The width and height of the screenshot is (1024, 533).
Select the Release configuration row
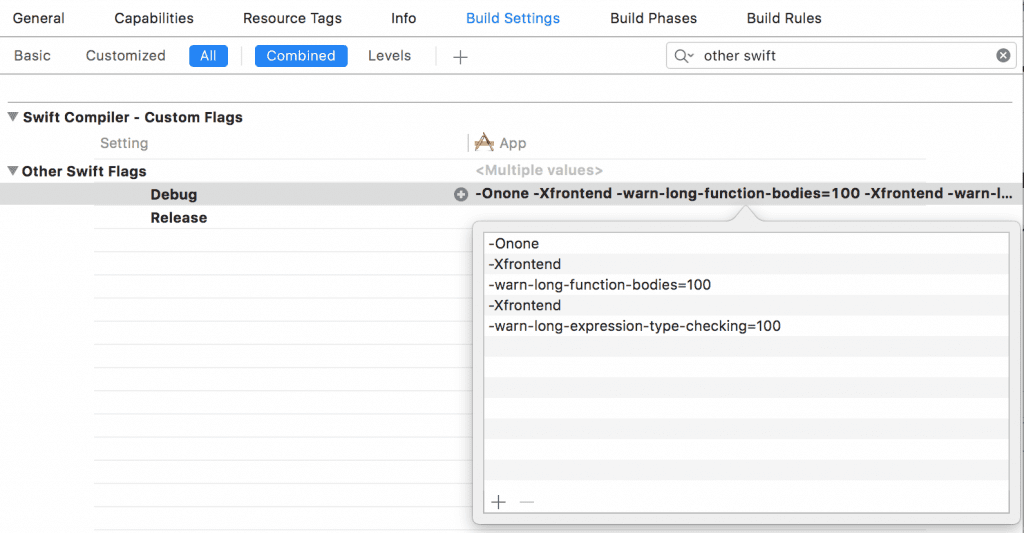click(178, 218)
